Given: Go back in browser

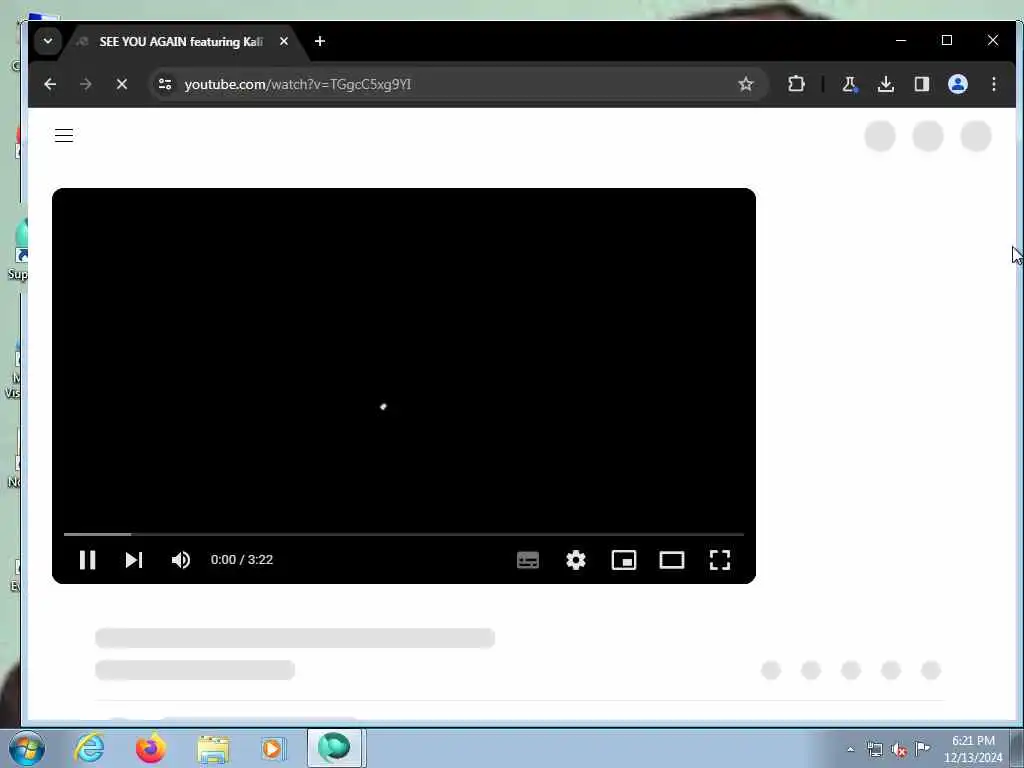Looking at the screenshot, I should (x=50, y=84).
